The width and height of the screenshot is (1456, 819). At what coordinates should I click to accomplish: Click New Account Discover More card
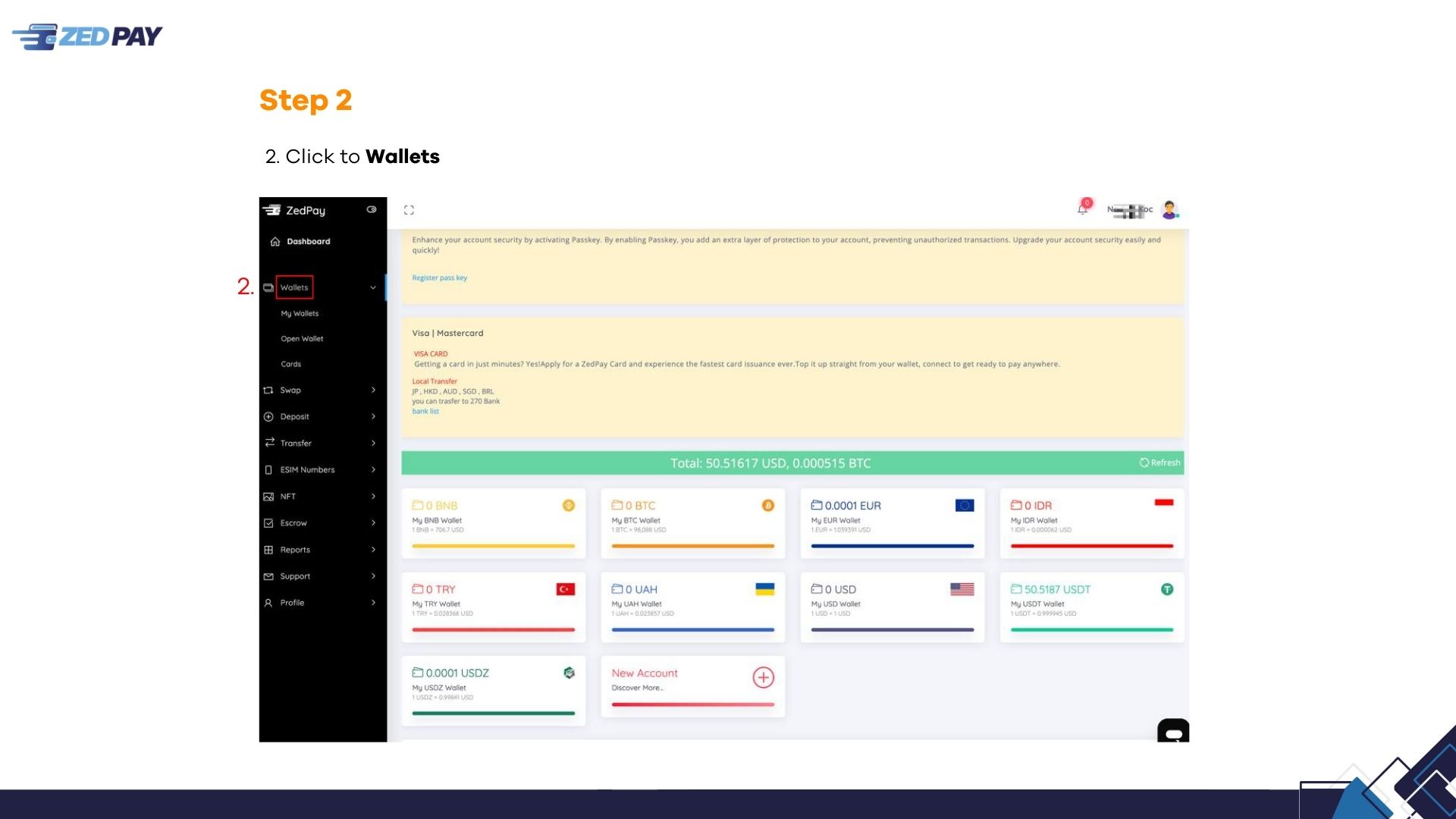[693, 686]
